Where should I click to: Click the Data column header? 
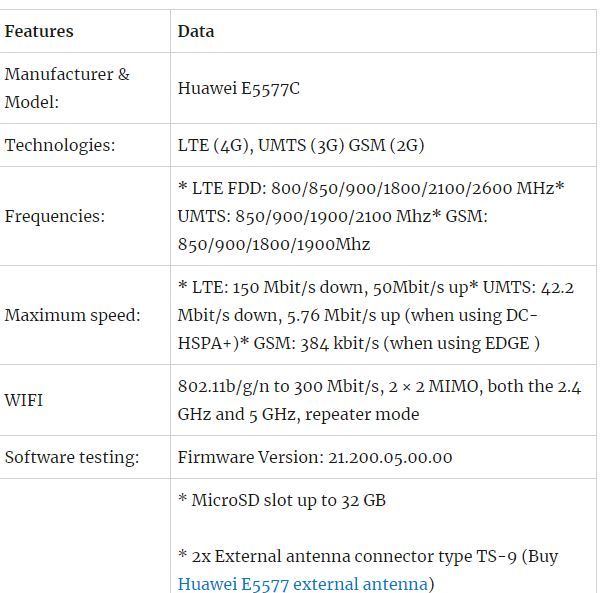196,31
